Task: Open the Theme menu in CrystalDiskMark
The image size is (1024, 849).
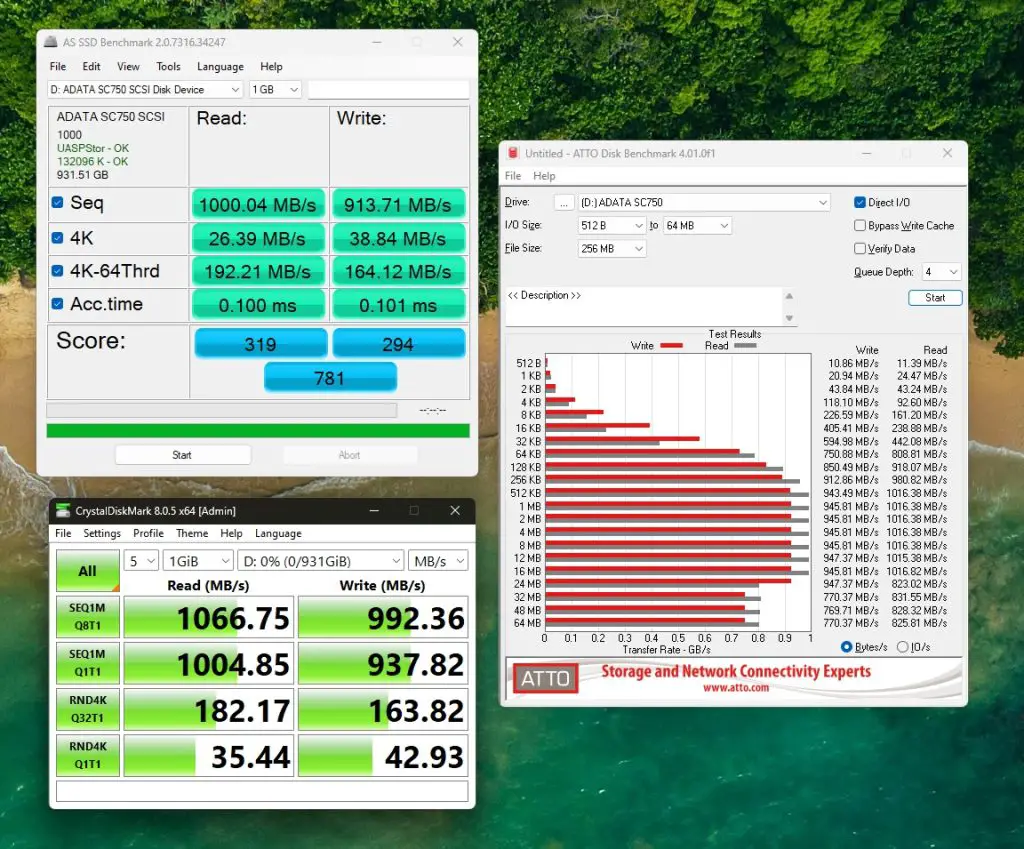Action: click(192, 533)
